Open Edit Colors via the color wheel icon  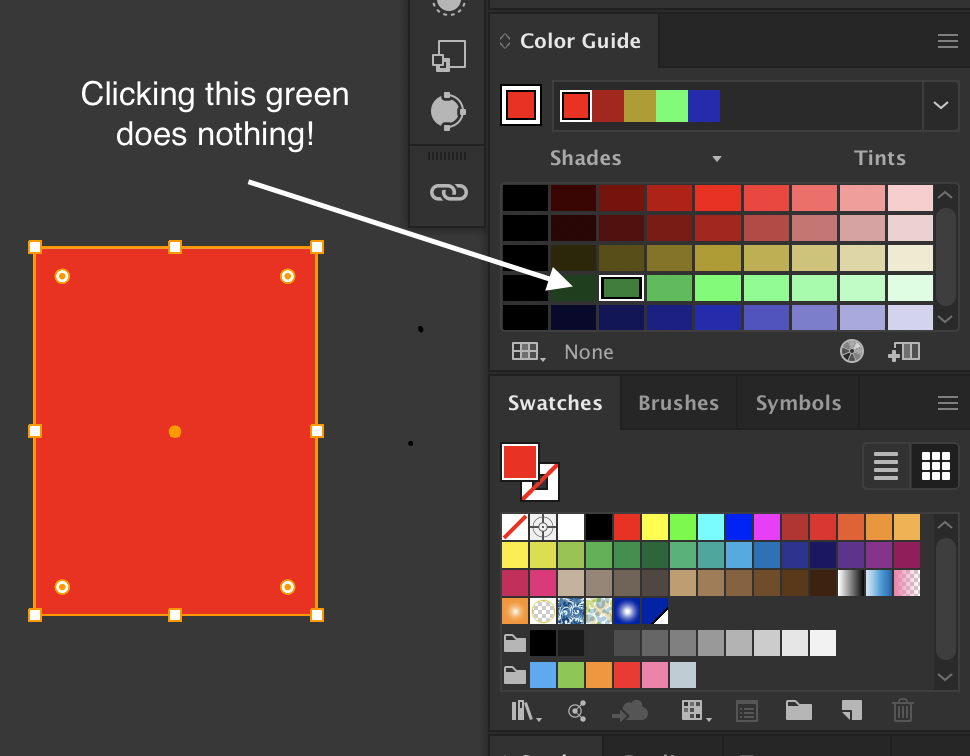(x=851, y=351)
